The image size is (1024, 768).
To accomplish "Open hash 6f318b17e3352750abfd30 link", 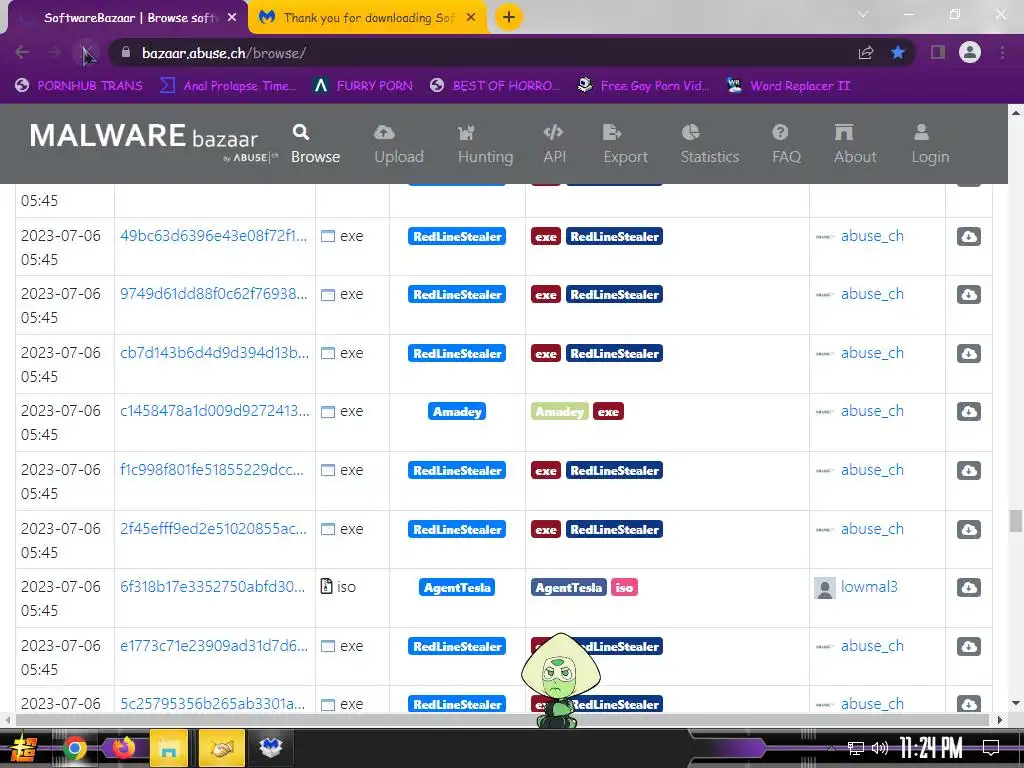I will point(213,586).
